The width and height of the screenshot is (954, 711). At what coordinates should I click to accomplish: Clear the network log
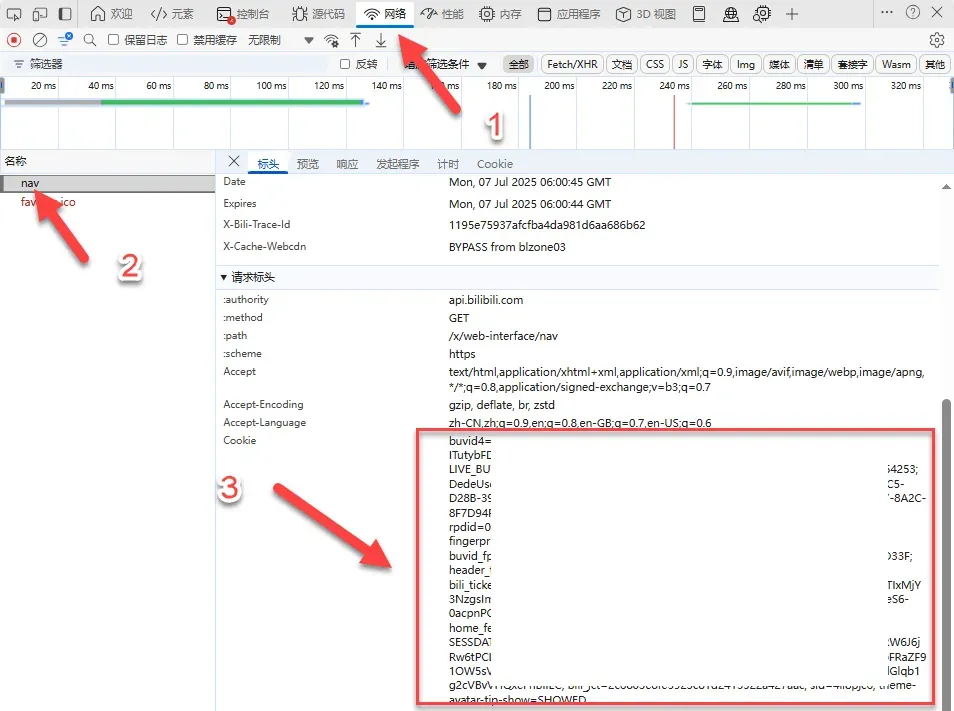pyautogui.click(x=40, y=40)
